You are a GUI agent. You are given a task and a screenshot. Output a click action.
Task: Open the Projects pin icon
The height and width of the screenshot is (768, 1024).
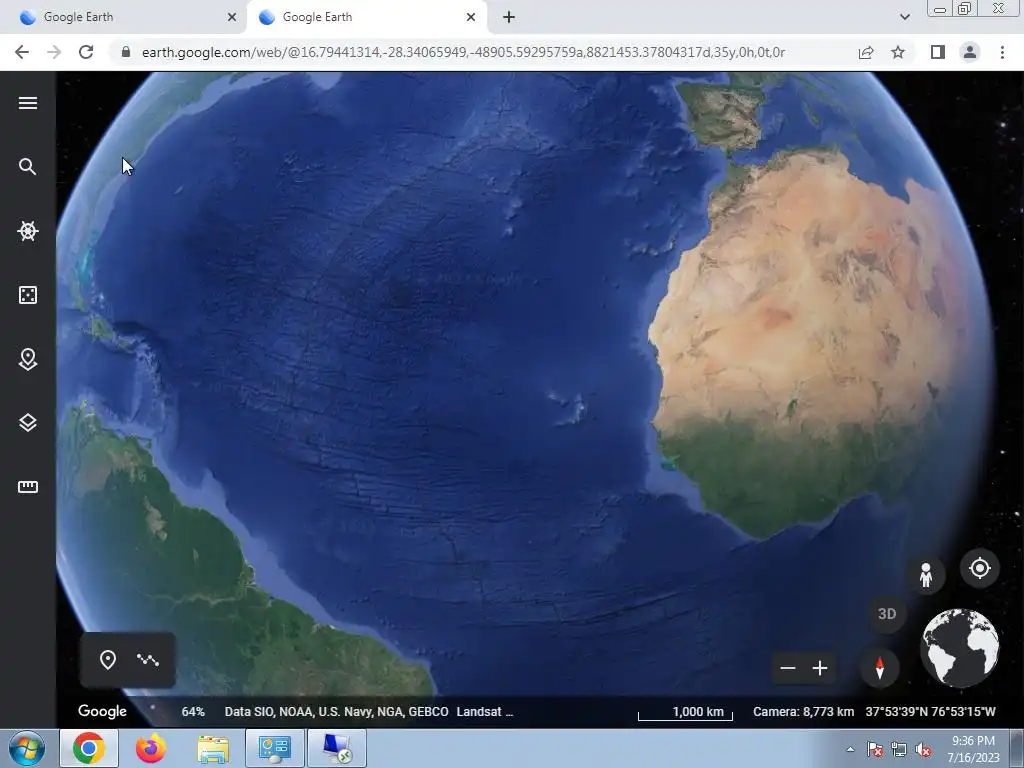27,359
